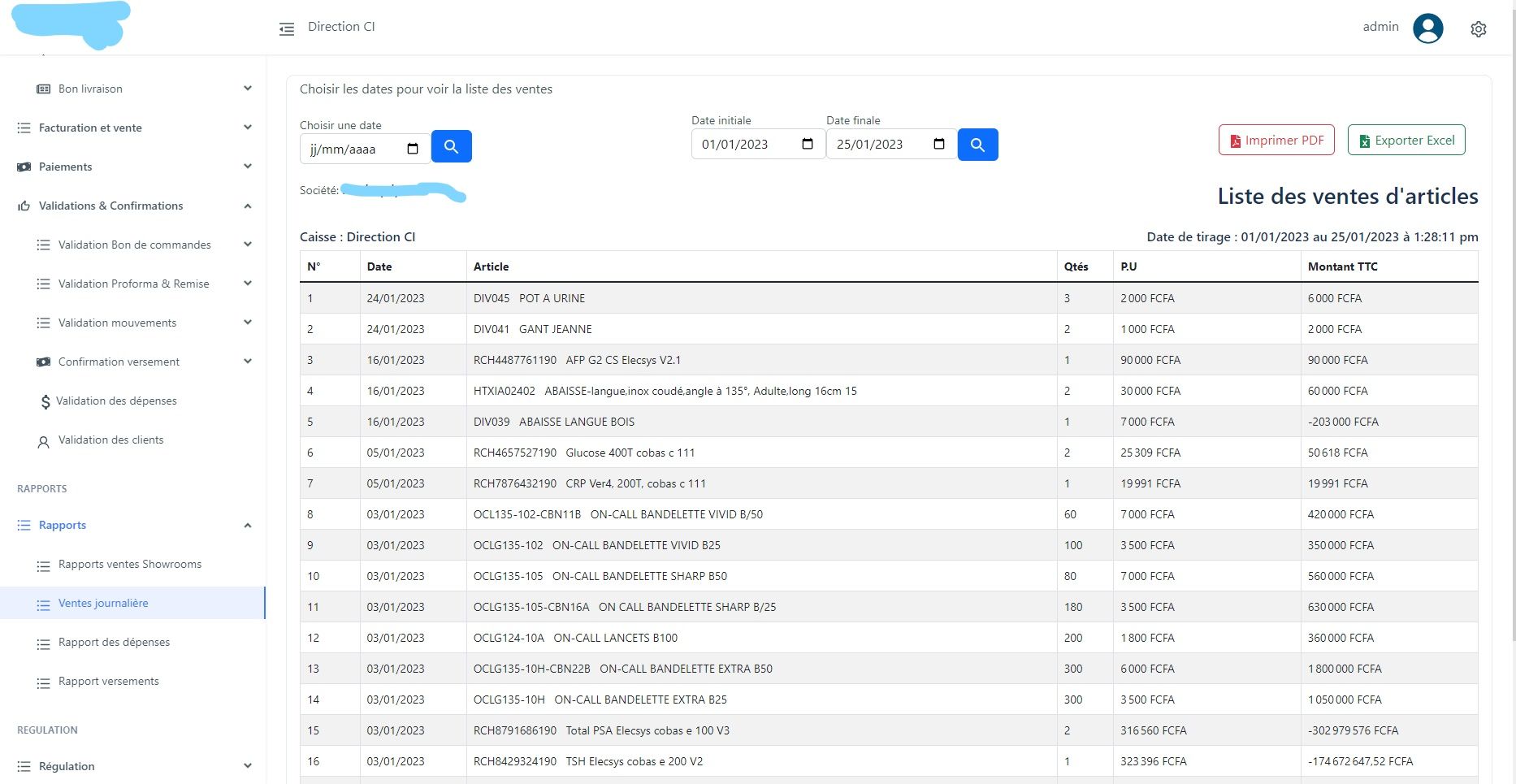Image resolution: width=1516 pixels, height=784 pixels.
Task: Open calendar picker for Date initiale
Action: tap(808, 145)
